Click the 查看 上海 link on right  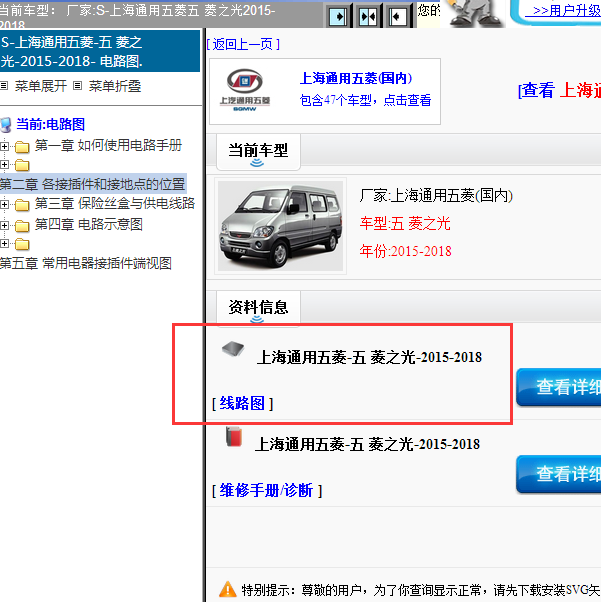[560, 91]
